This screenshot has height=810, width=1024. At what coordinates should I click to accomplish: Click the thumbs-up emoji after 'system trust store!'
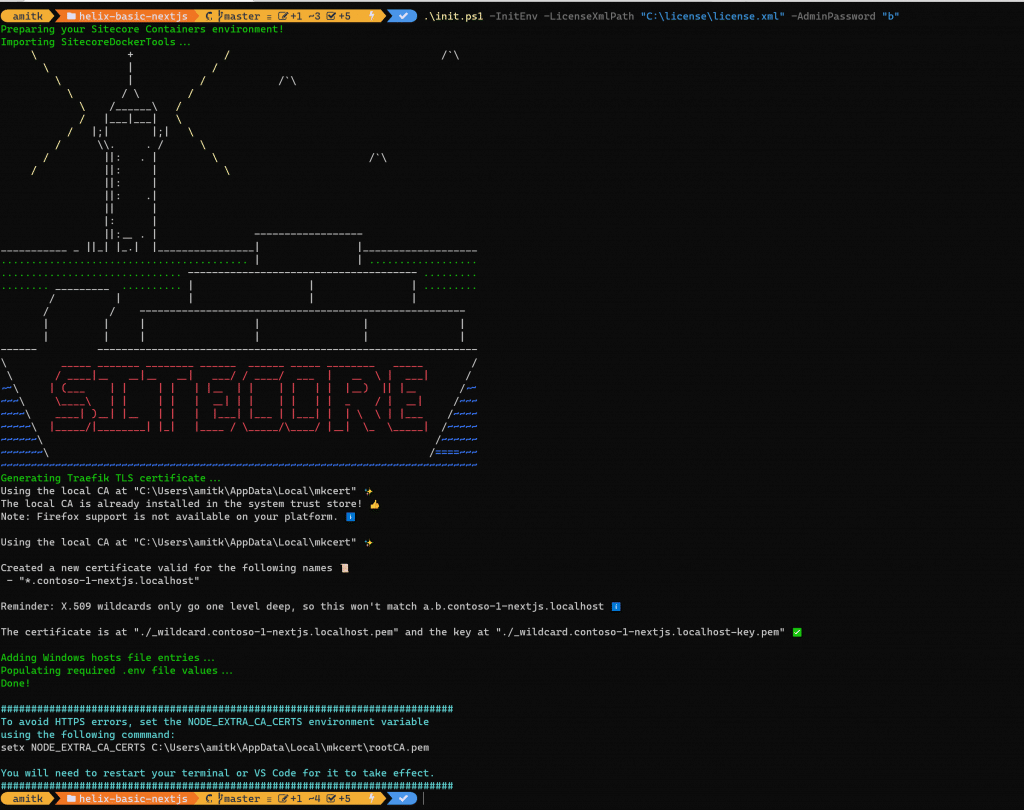coord(374,504)
